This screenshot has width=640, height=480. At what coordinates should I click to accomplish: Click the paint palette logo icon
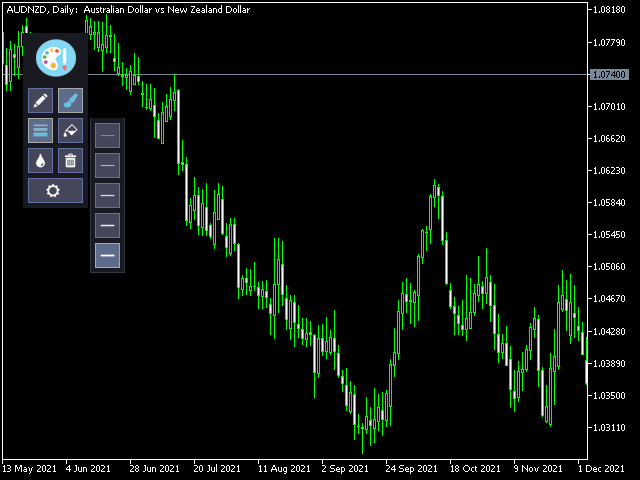(x=56, y=58)
